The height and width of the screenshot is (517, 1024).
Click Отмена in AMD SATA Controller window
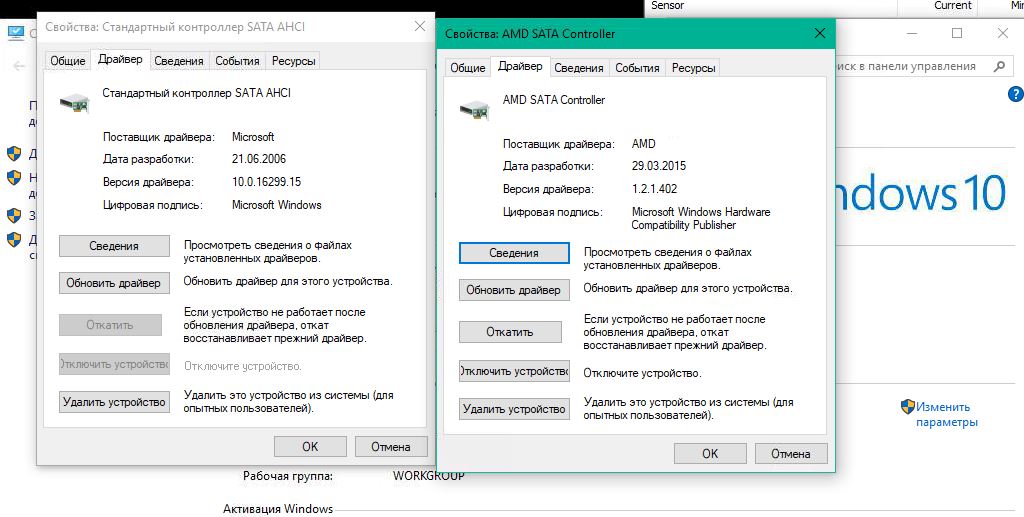(791, 454)
